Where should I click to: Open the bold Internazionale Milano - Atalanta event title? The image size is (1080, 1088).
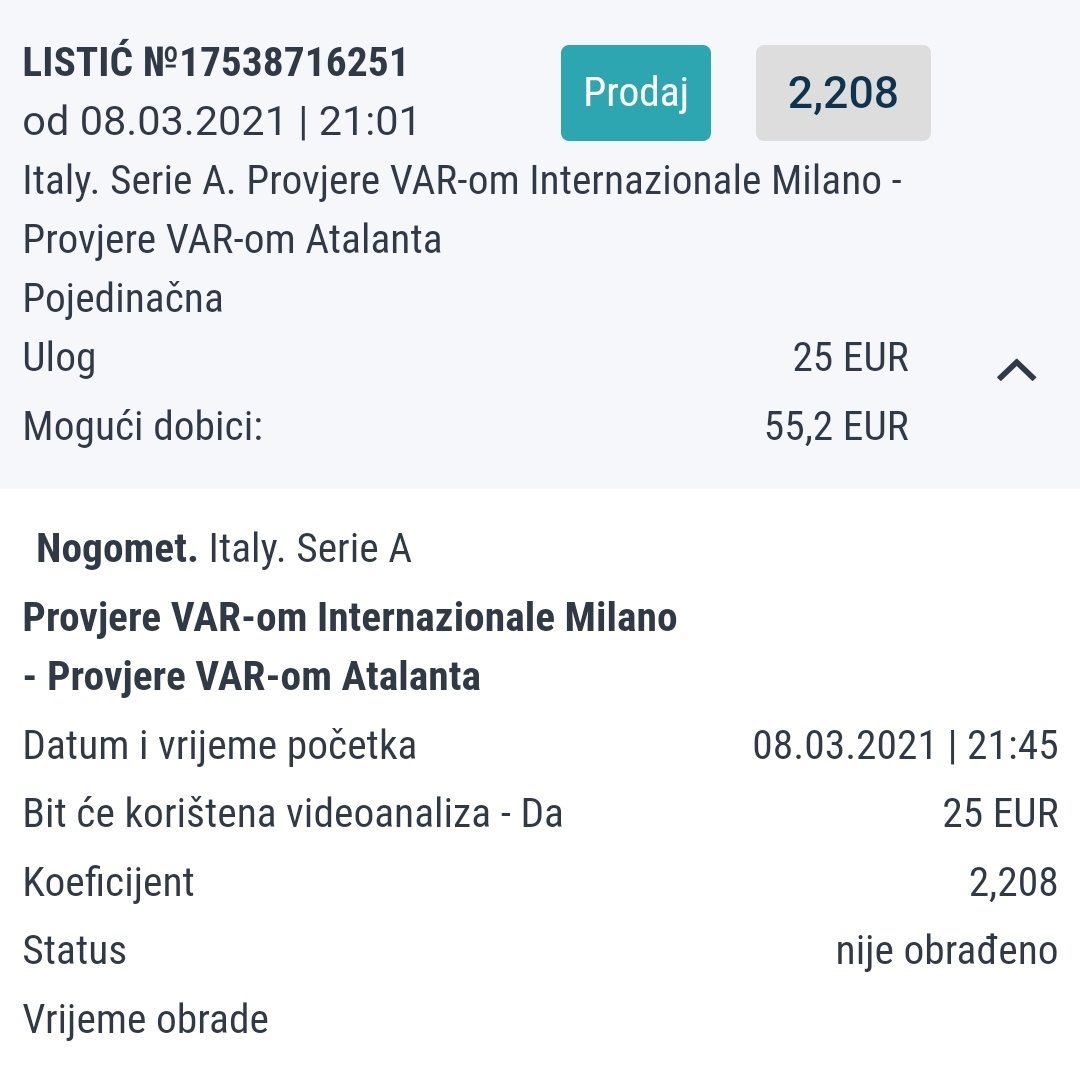(x=350, y=647)
